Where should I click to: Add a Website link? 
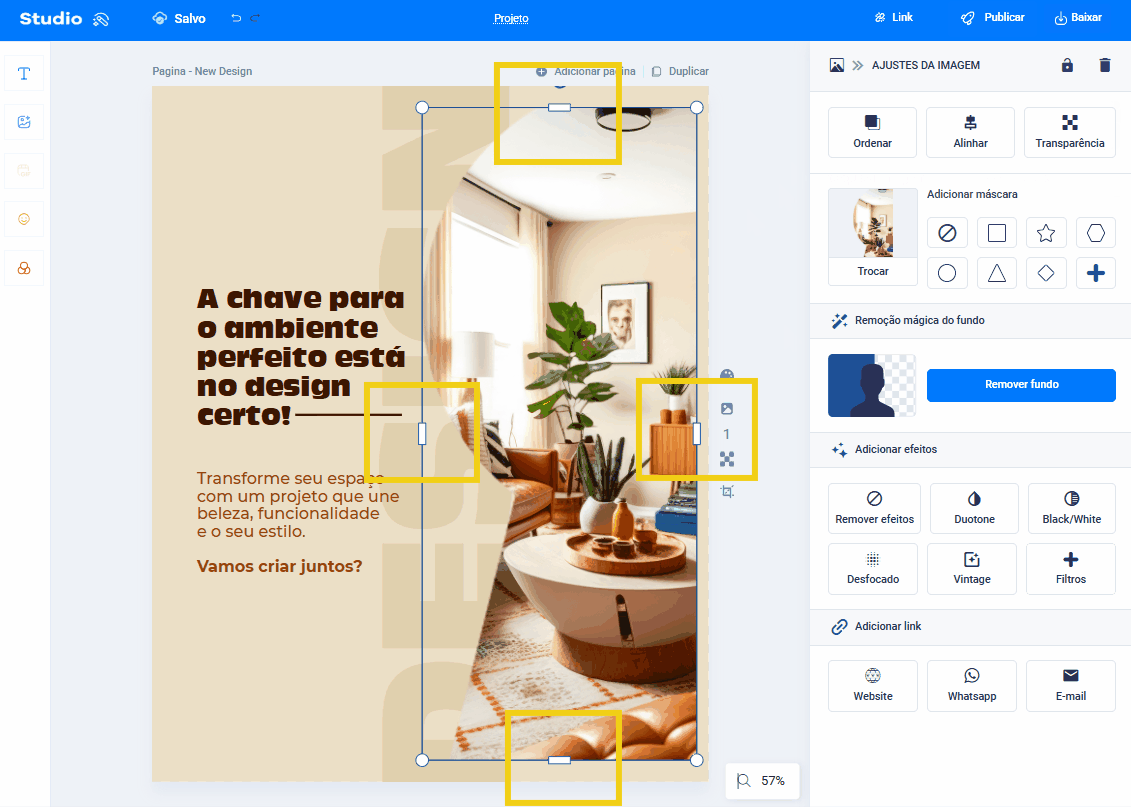tap(873, 686)
